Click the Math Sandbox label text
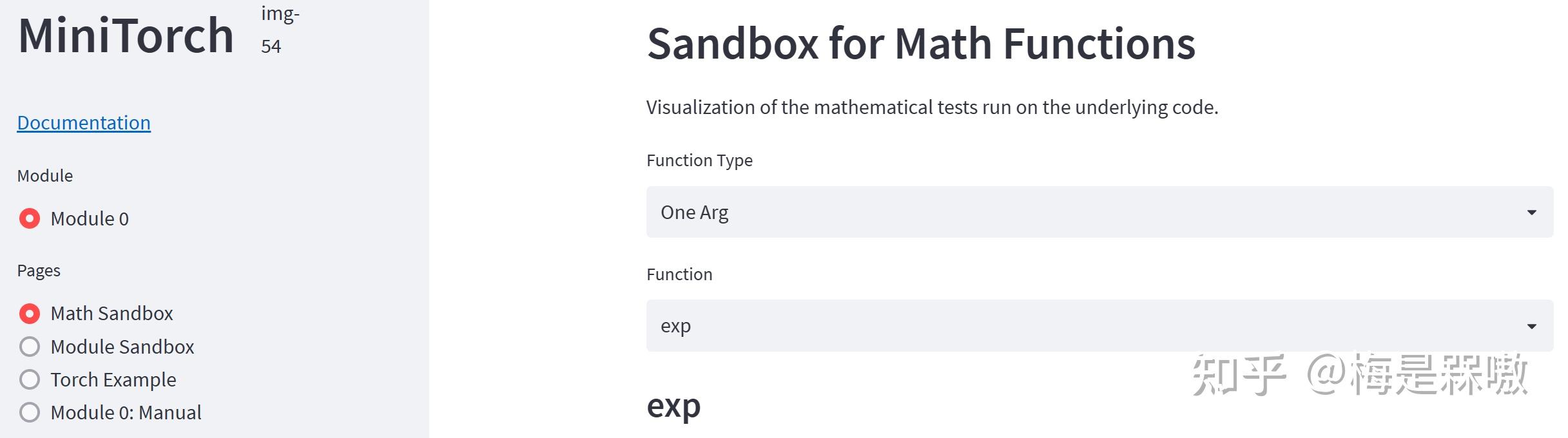 (x=111, y=314)
